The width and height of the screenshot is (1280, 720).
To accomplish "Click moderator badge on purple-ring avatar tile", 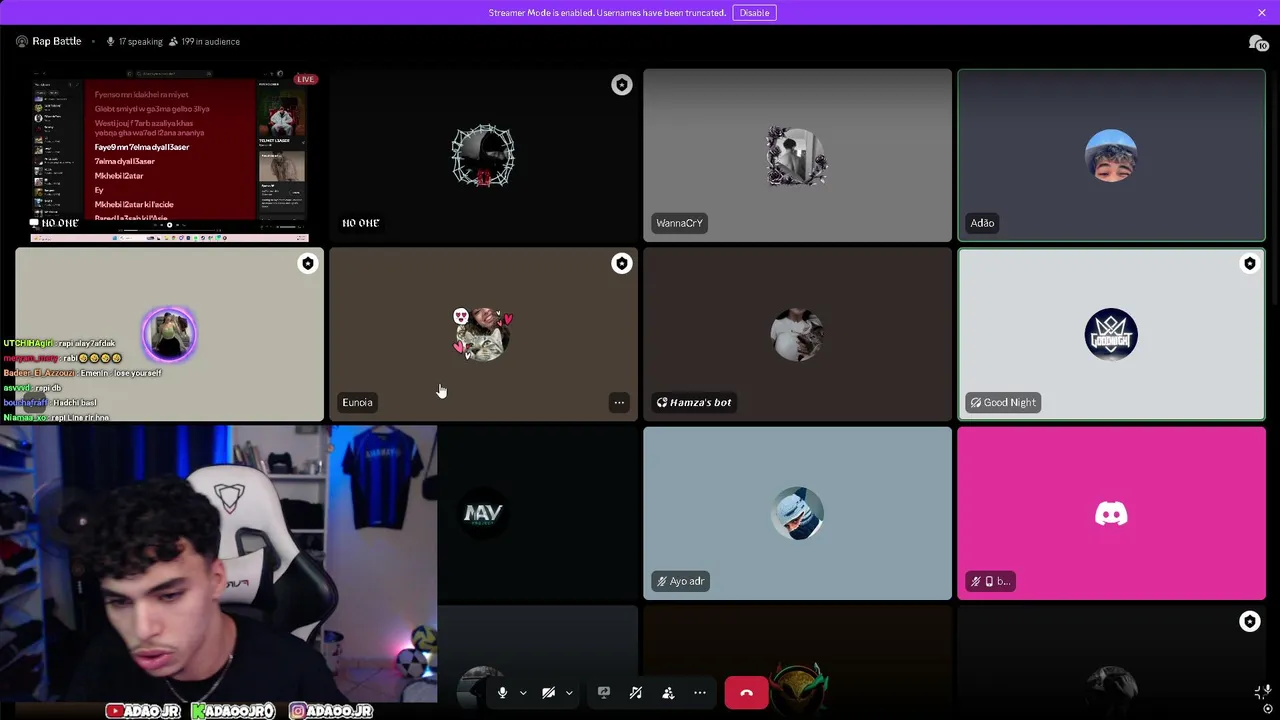I will coord(308,263).
